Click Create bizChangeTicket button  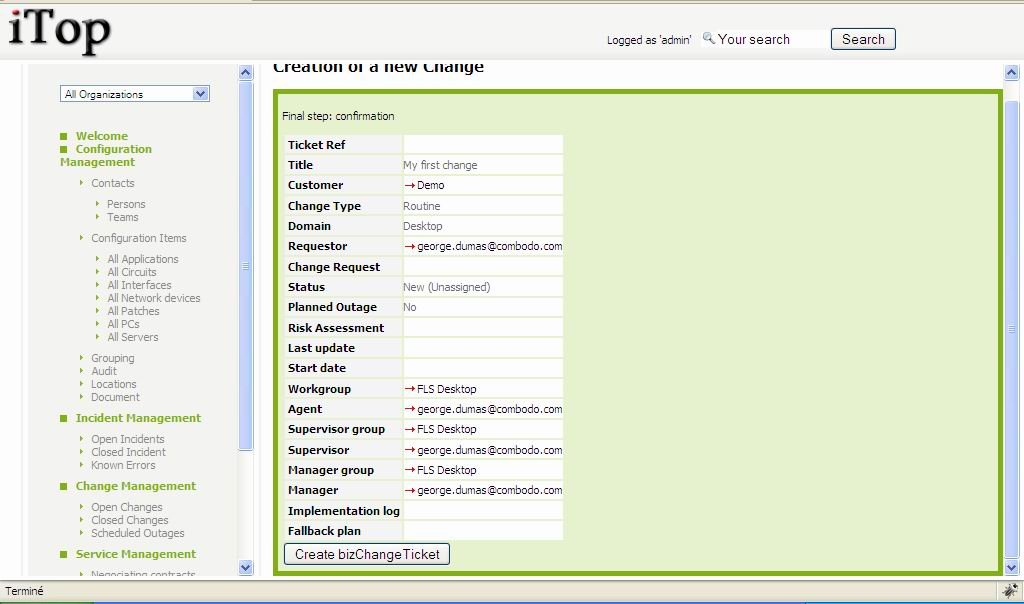pos(367,554)
